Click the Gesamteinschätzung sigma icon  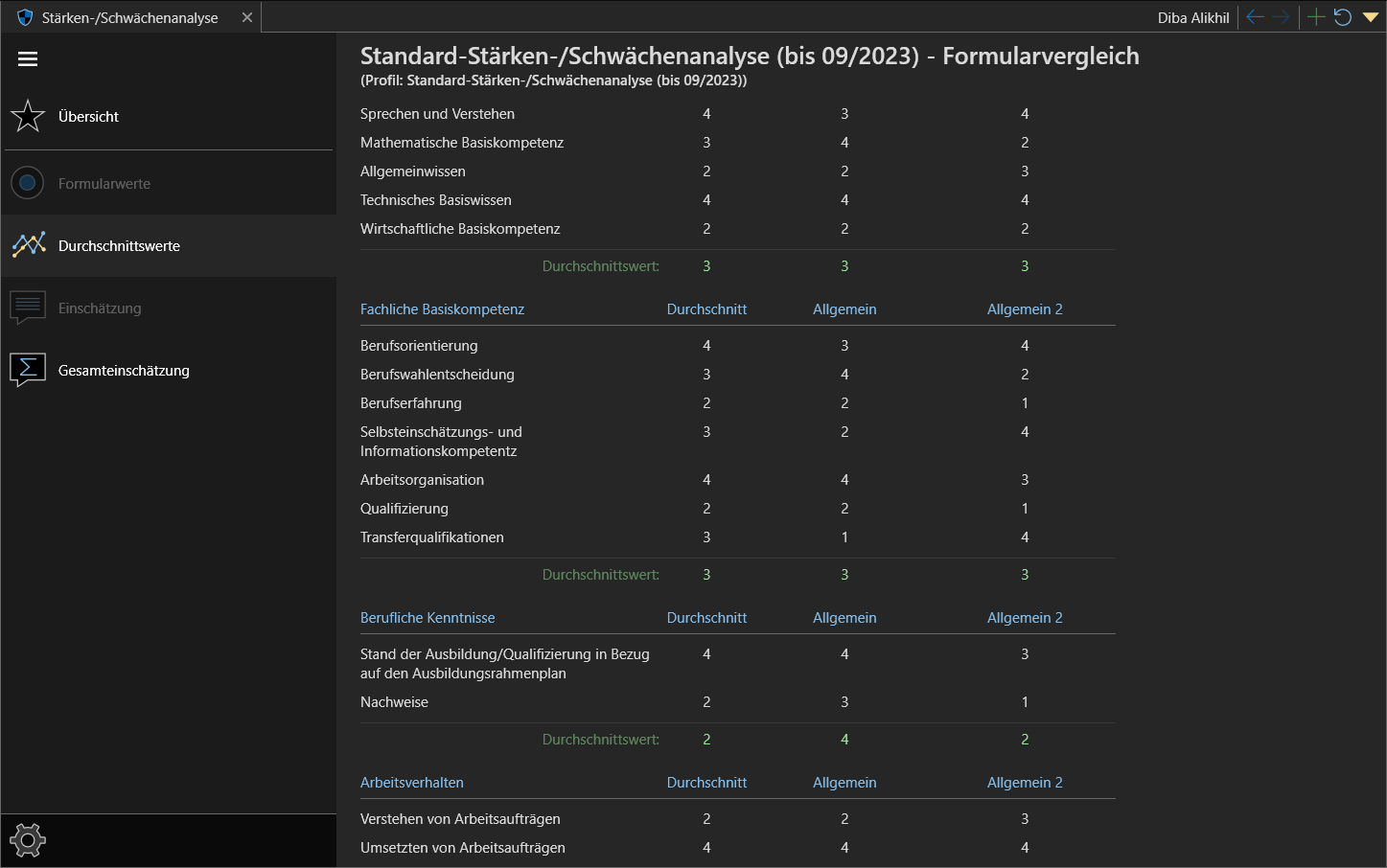[x=28, y=370]
